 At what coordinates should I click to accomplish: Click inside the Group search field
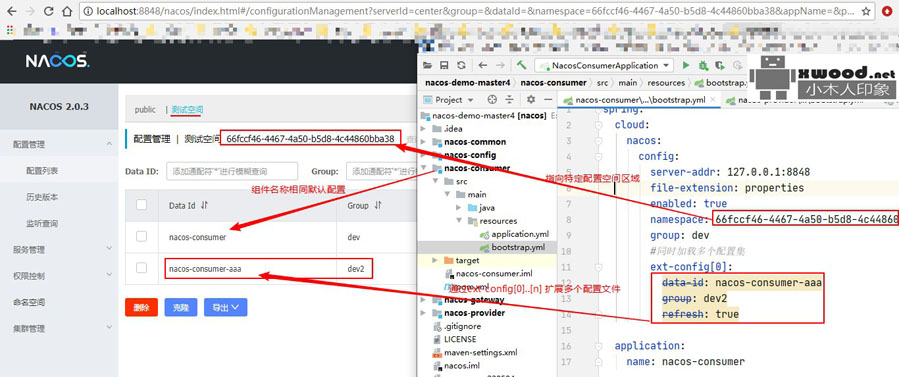tap(381, 171)
